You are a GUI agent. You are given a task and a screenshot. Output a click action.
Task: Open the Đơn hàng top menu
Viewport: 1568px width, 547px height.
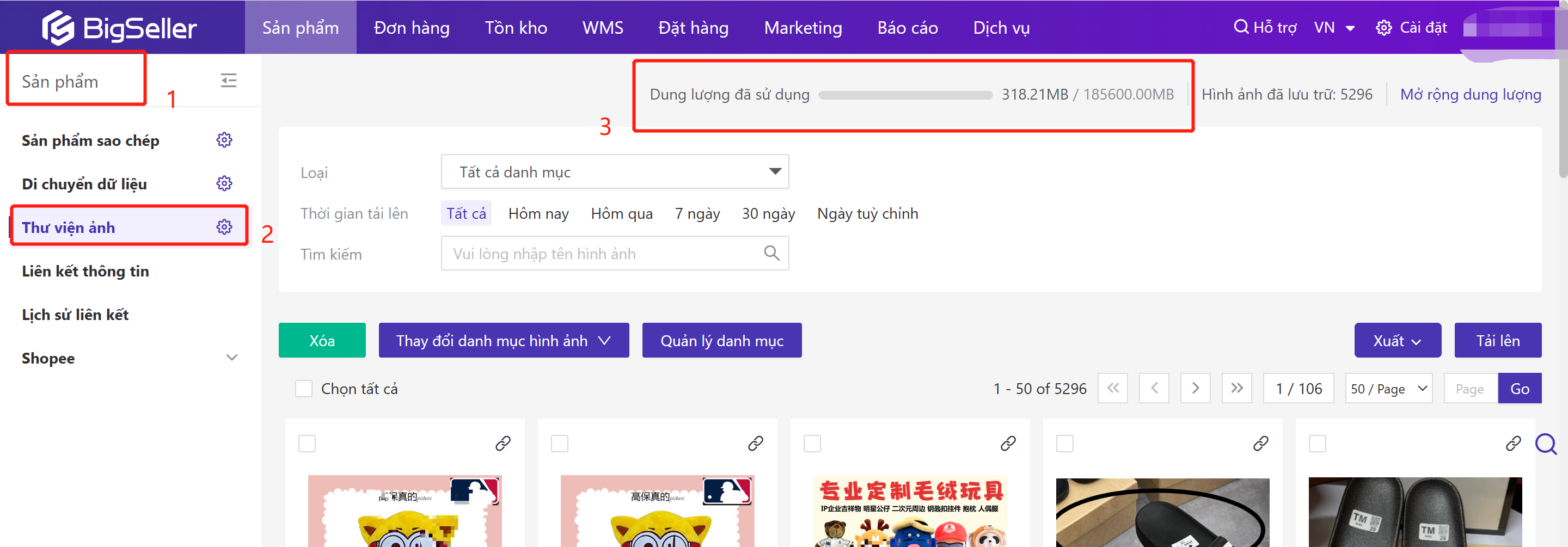tap(412, 27)
